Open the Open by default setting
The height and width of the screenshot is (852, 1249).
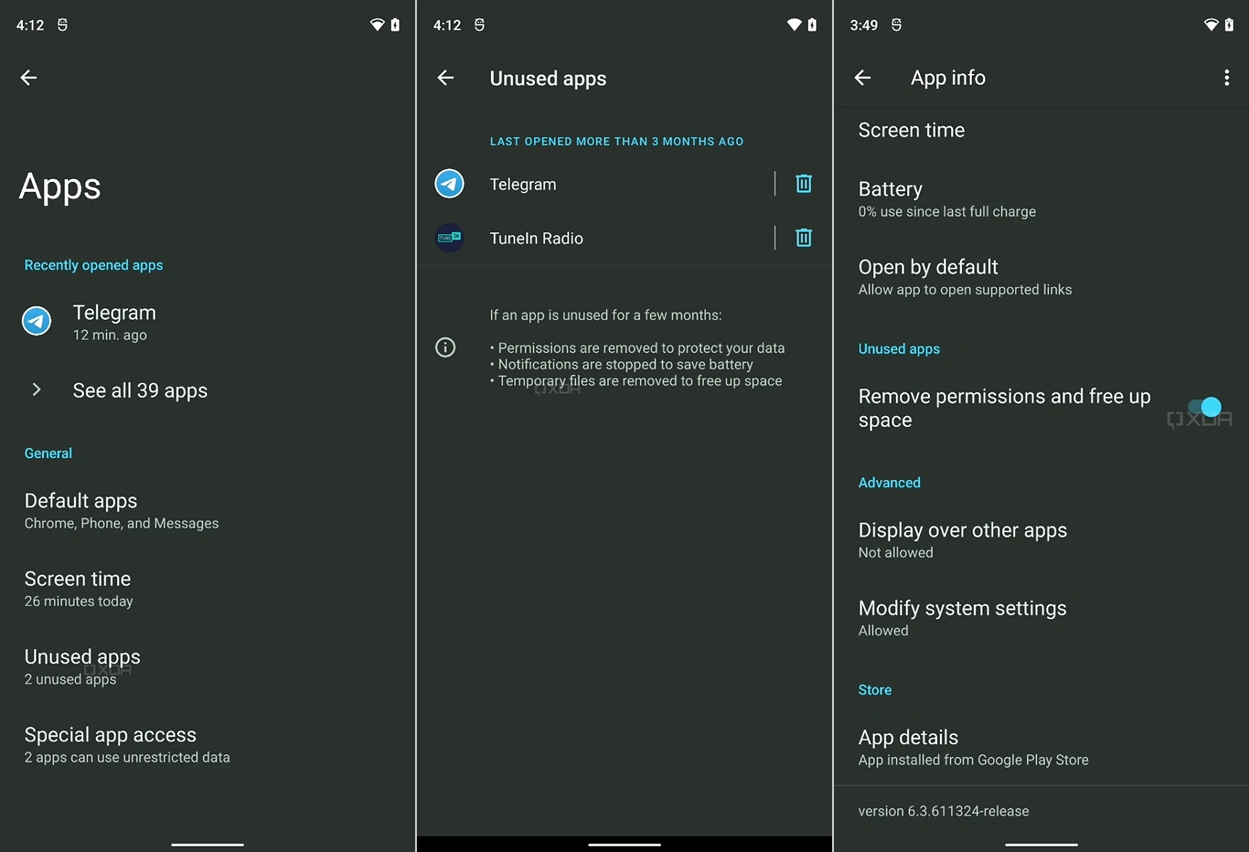[964, 277]
